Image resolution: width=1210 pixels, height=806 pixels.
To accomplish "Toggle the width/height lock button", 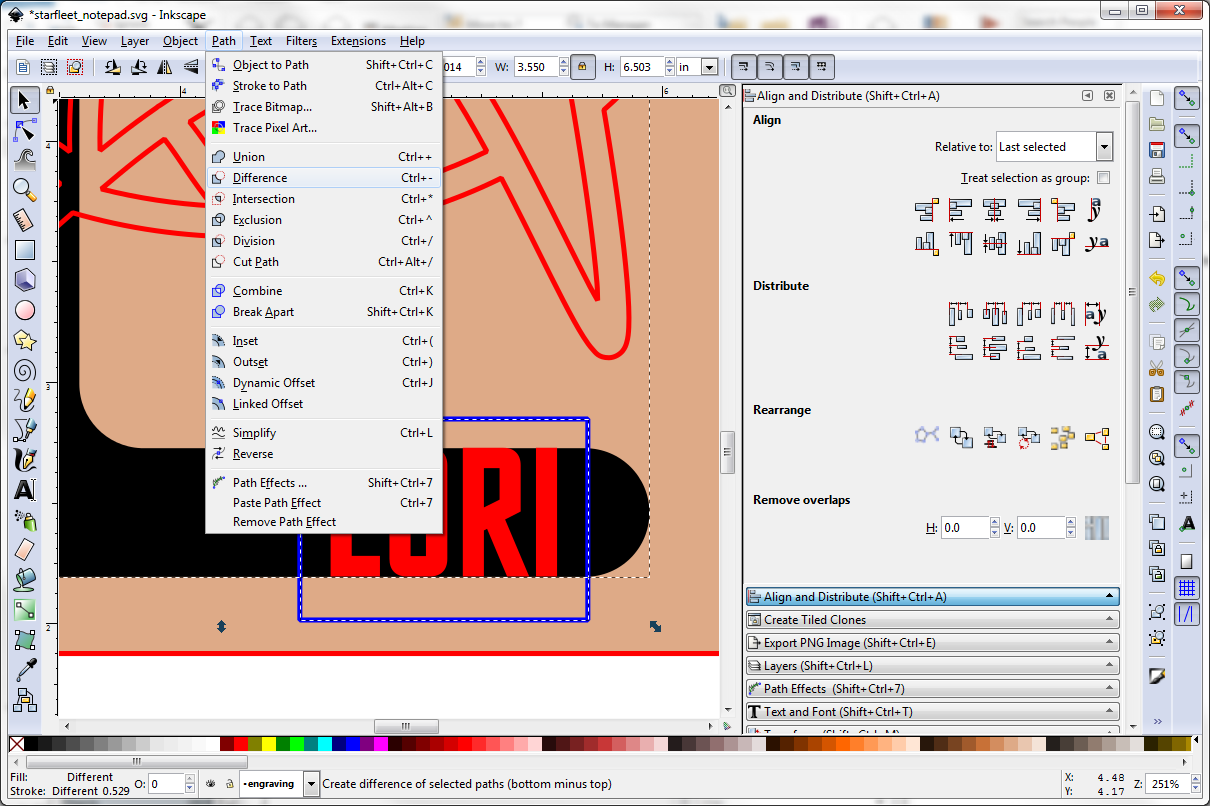I will [582, 67].
